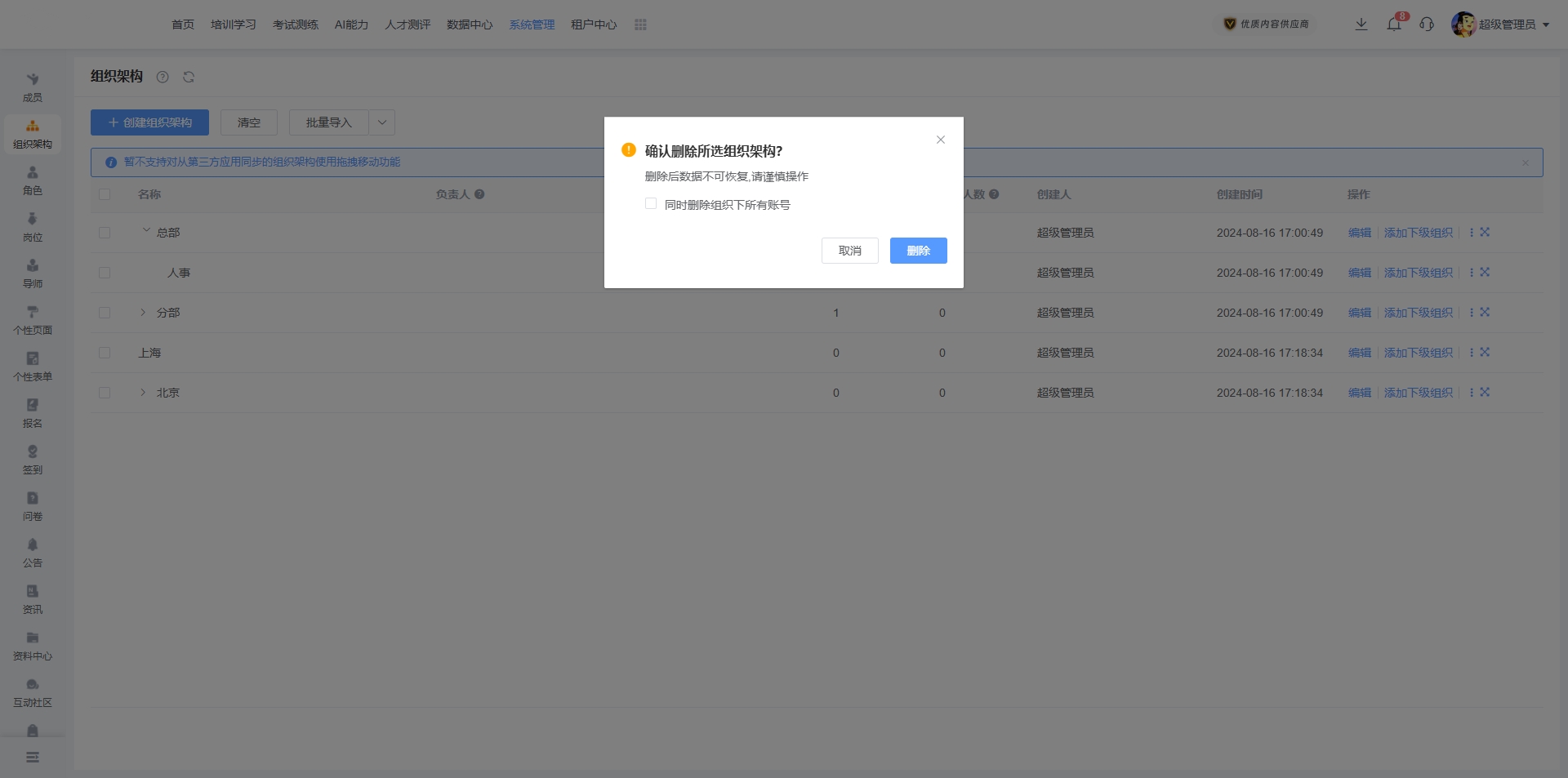Image resolution: width=1568 pixels, height=778 pixels.
Task: Toggle select-all checkbox in table header
Action: click(x=105, y=194)
